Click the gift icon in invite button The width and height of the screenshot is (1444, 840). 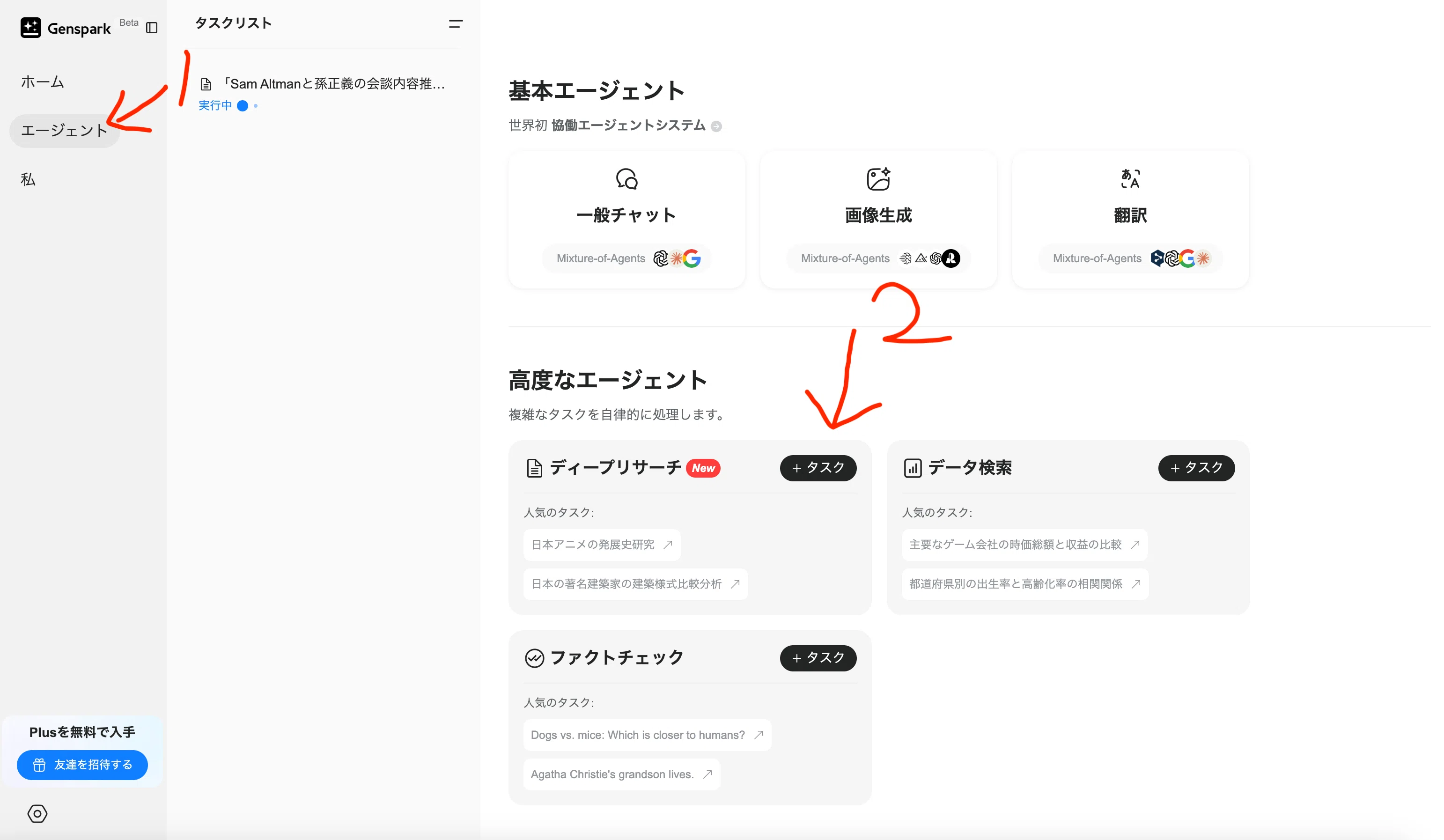(x=39, y=765)
